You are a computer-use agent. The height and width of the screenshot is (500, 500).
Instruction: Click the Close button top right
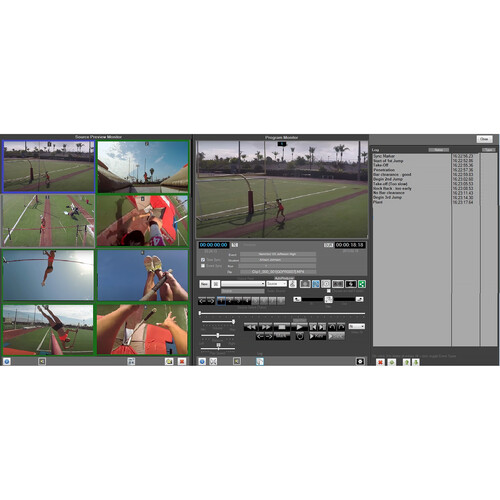[484, 139]
